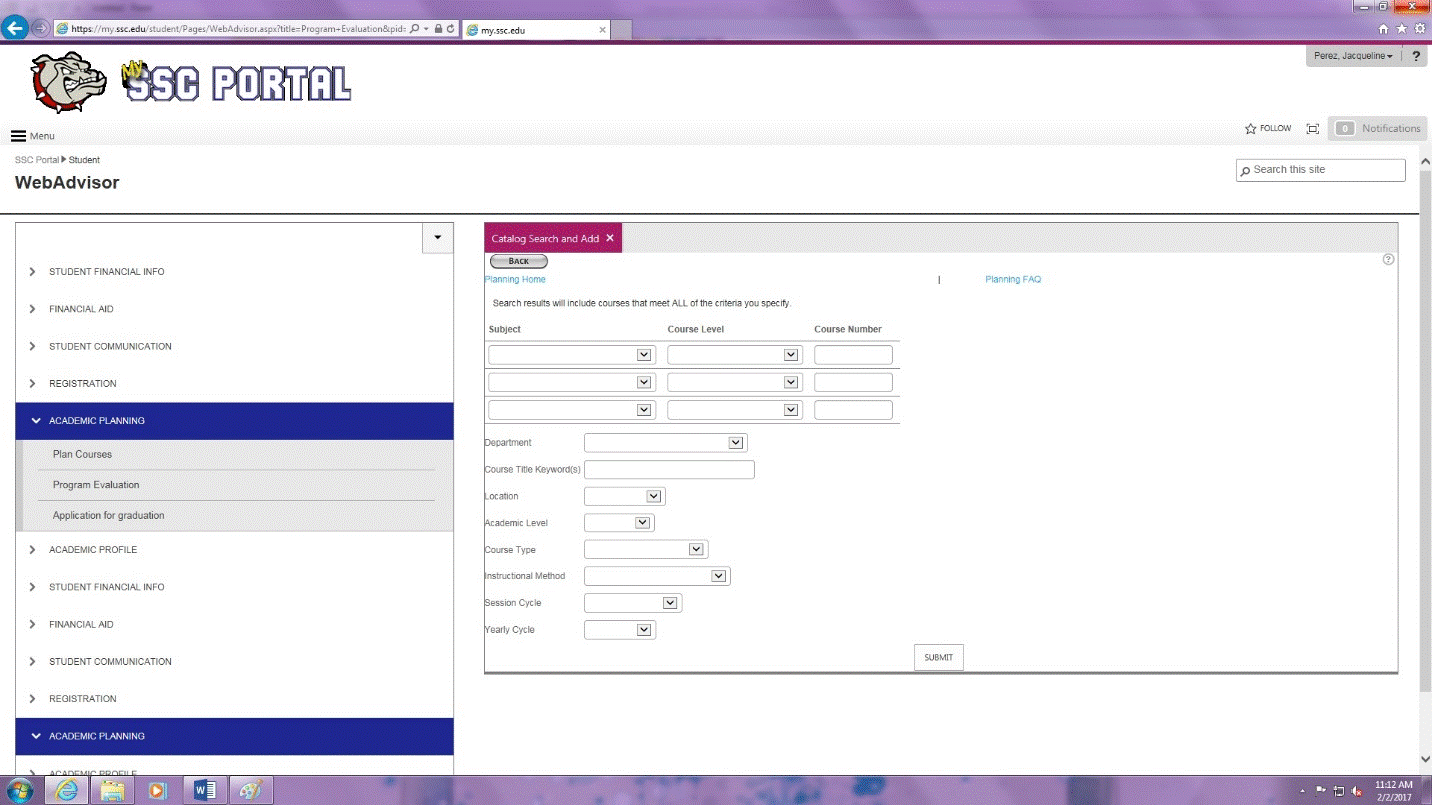Click the Follow star icon
This screenshot has height=805, width=1432.
1250,129
